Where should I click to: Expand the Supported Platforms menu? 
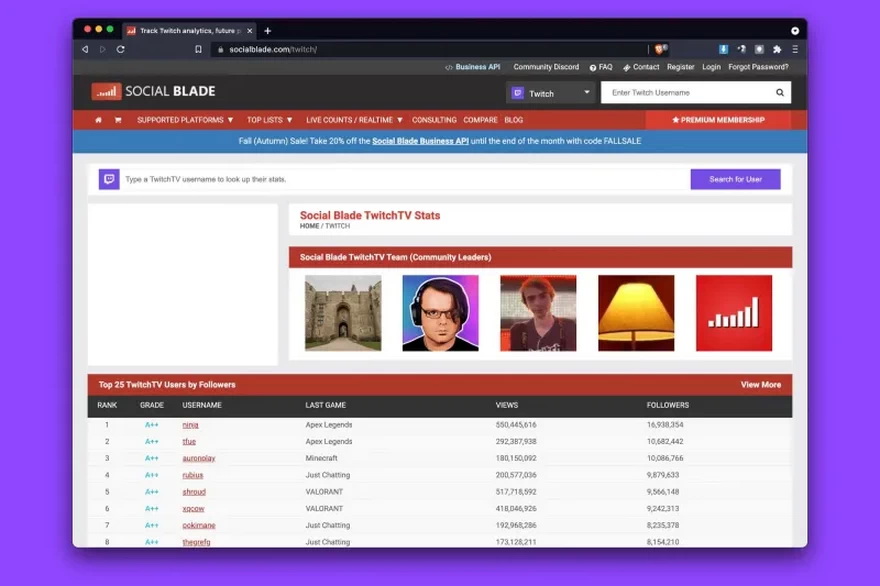(185, 120)
